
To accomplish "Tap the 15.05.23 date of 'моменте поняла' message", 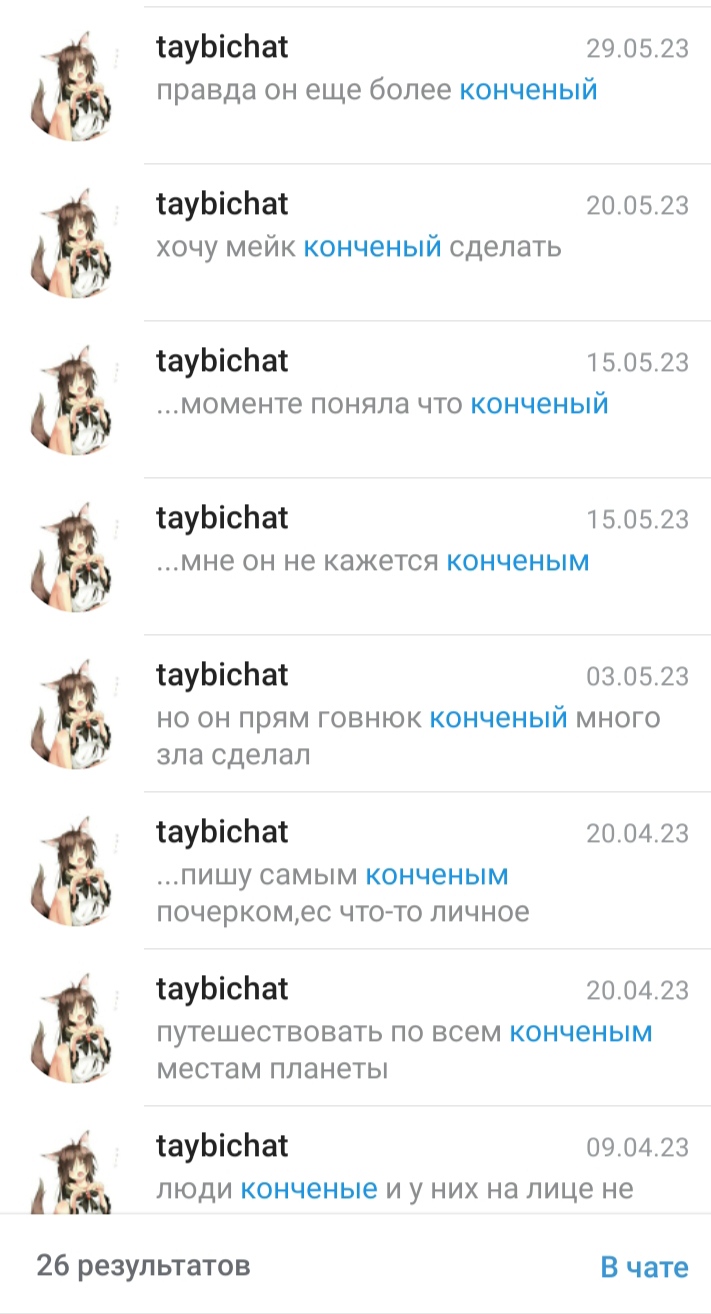I will tap(637, 362).
